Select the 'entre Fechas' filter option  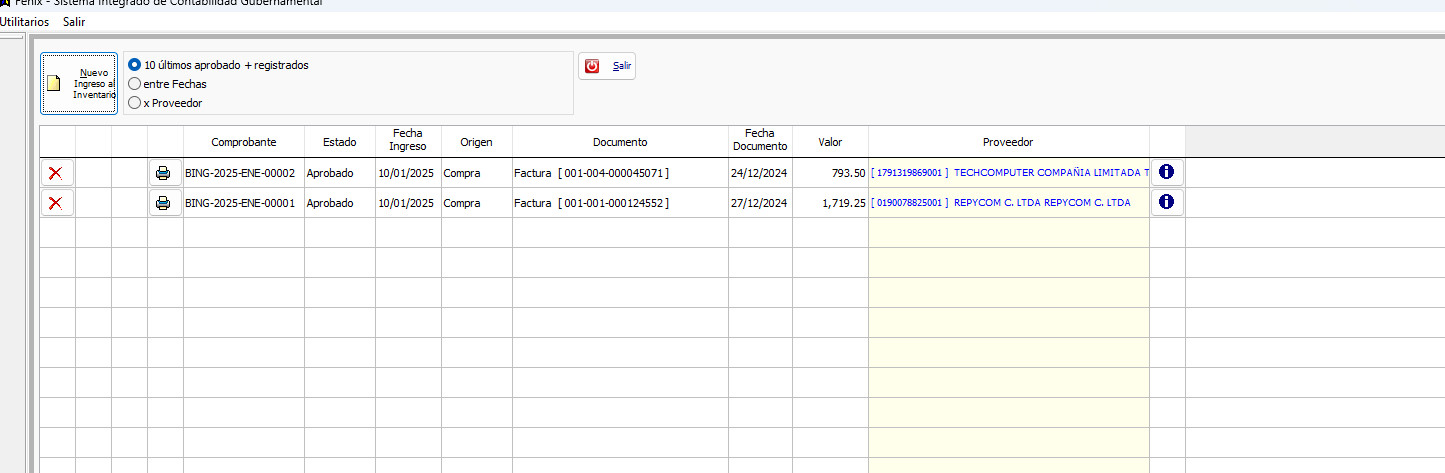point(135,84)
